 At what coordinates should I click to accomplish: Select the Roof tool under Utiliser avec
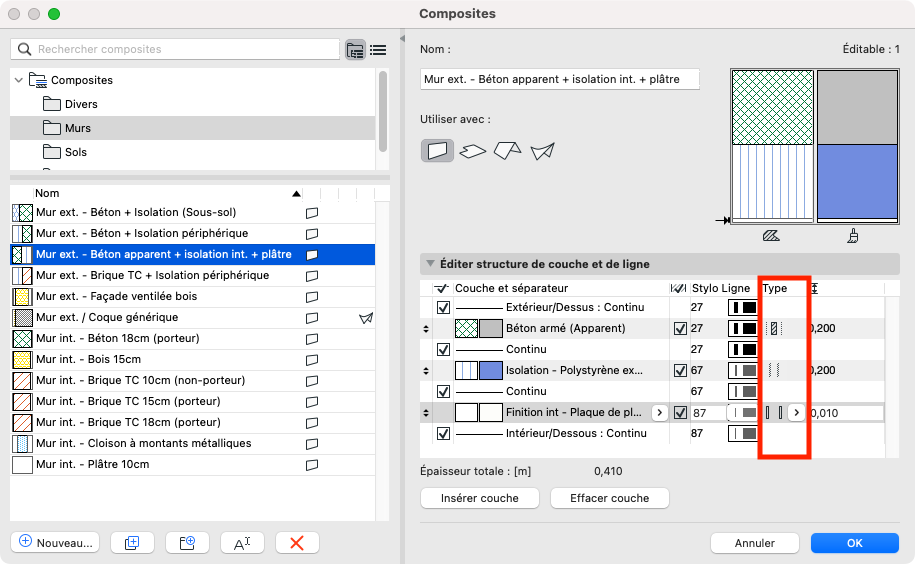click(x=507, y=151)
